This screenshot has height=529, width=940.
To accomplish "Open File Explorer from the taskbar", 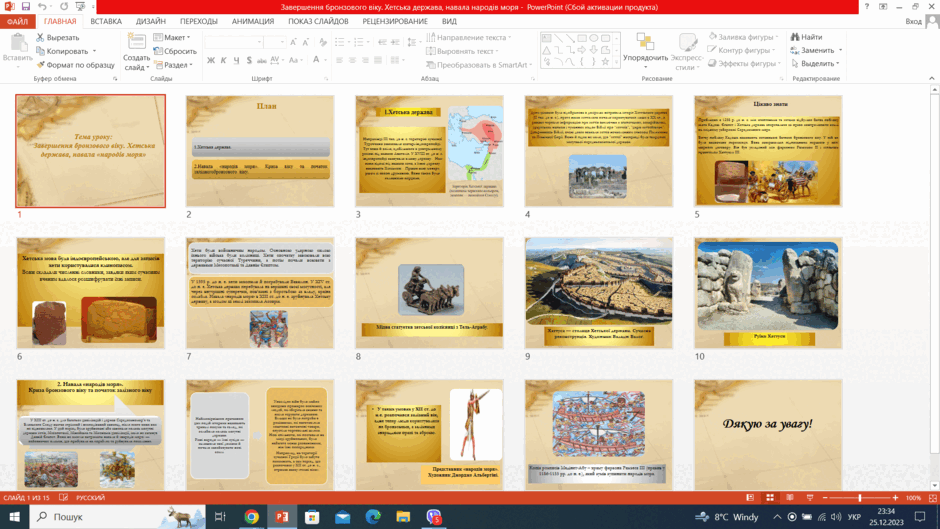I will (x=403, y=516).
